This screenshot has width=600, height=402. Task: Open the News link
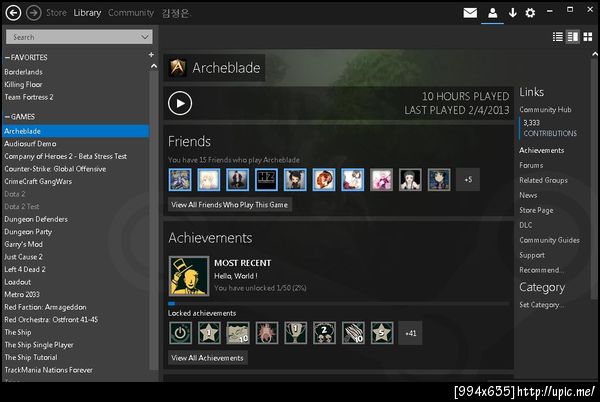tap(528, 195)
